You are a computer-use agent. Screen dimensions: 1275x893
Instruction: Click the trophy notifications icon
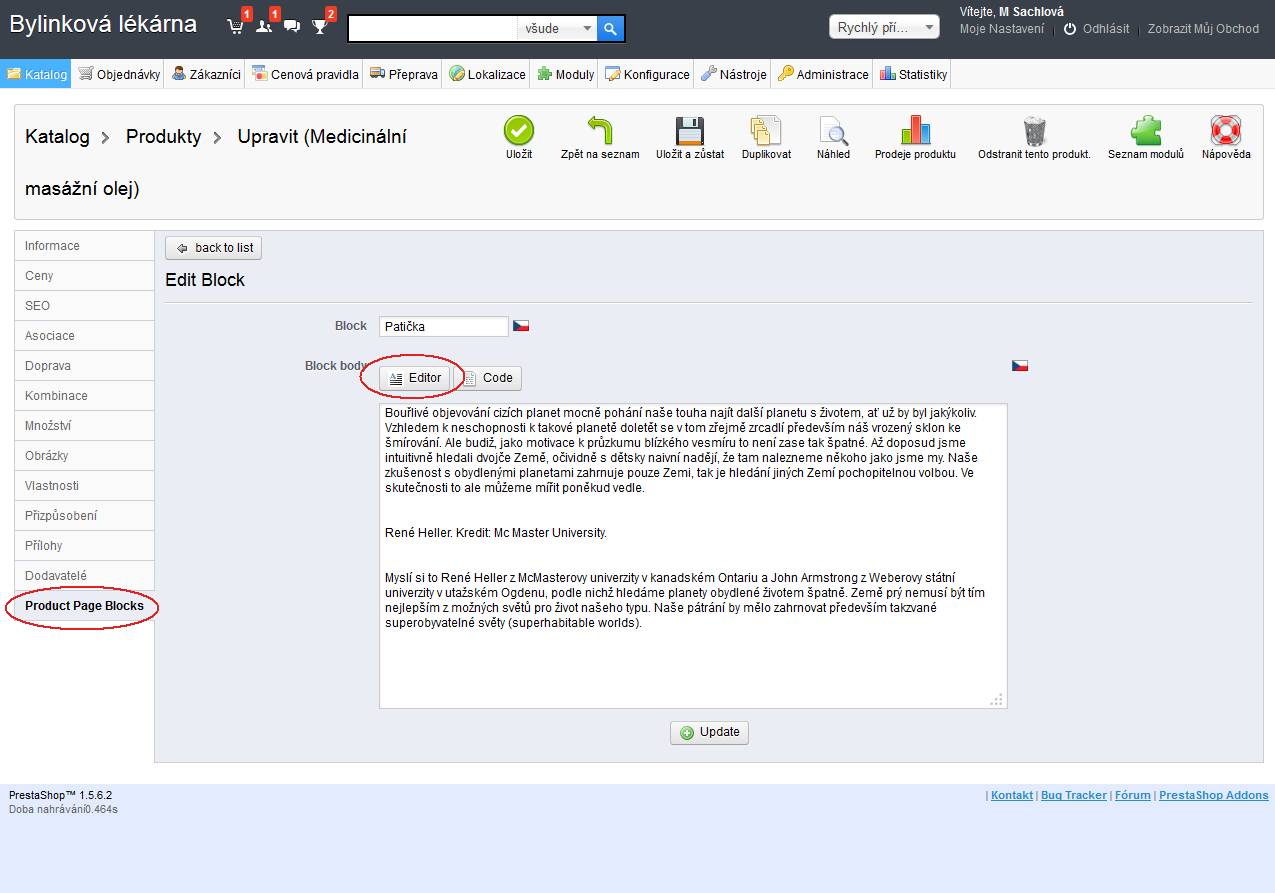pos(320,26)
